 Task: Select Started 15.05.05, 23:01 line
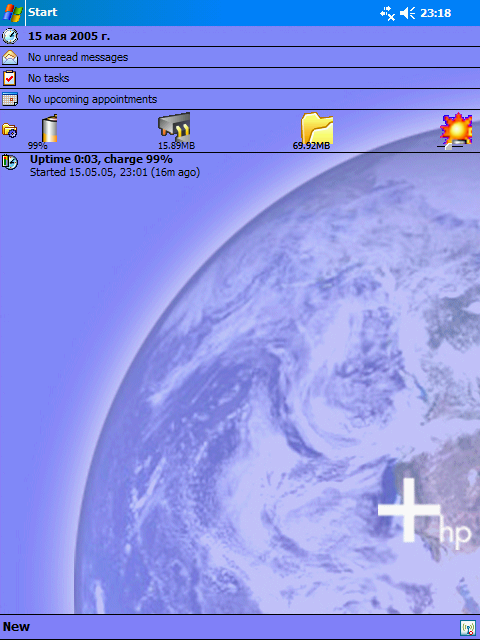pyautogui.click(x=115, y=172)
